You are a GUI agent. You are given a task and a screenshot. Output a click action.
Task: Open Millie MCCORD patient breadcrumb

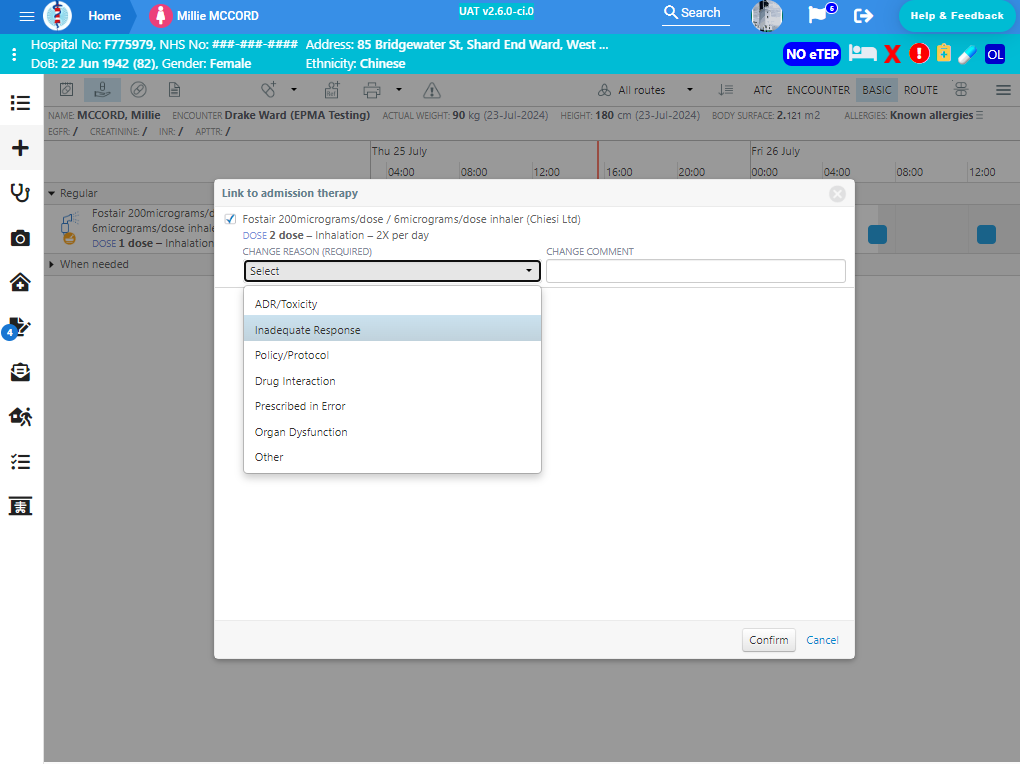204,16
